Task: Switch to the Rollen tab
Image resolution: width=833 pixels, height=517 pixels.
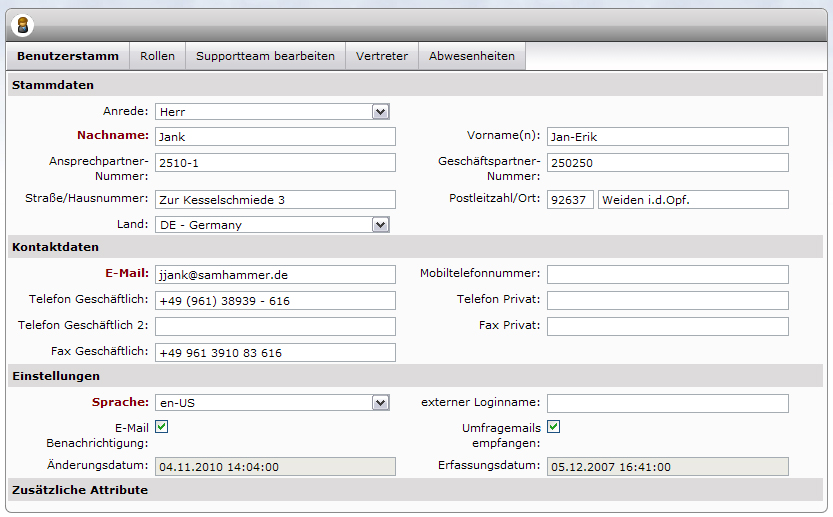Action: click(157, 56)
